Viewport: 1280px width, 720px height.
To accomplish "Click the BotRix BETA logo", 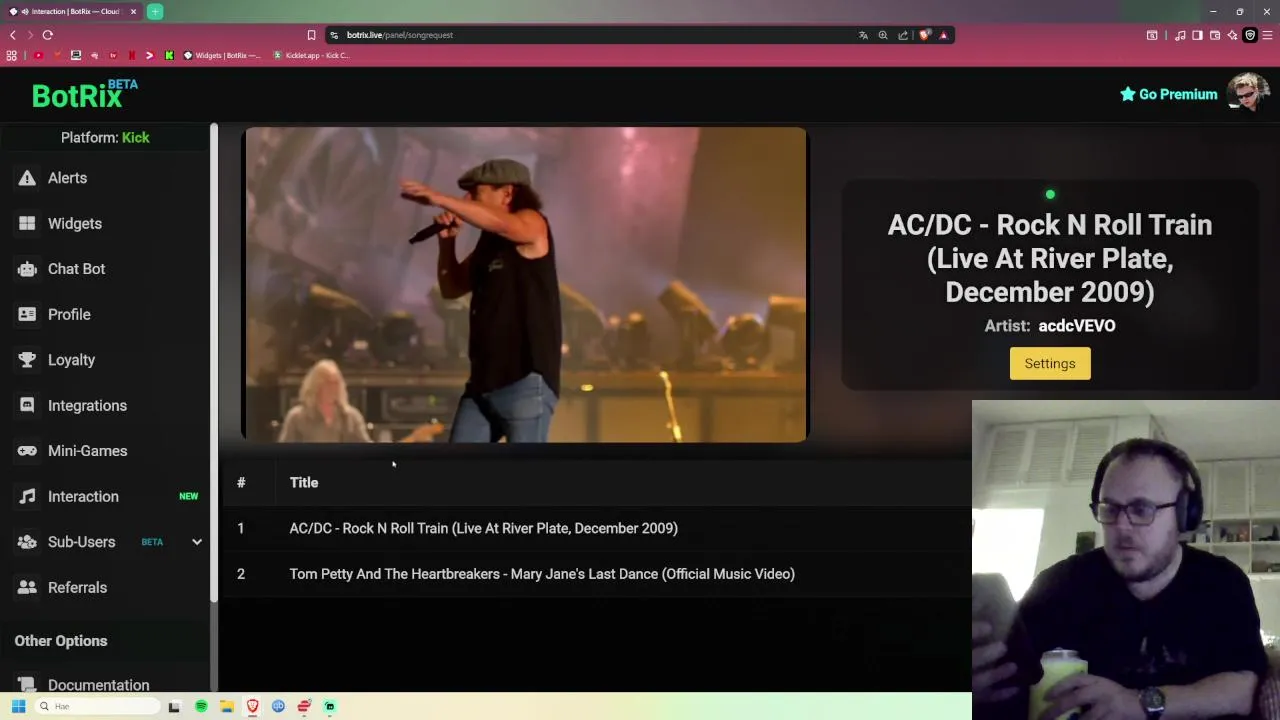I will [84, 94].
